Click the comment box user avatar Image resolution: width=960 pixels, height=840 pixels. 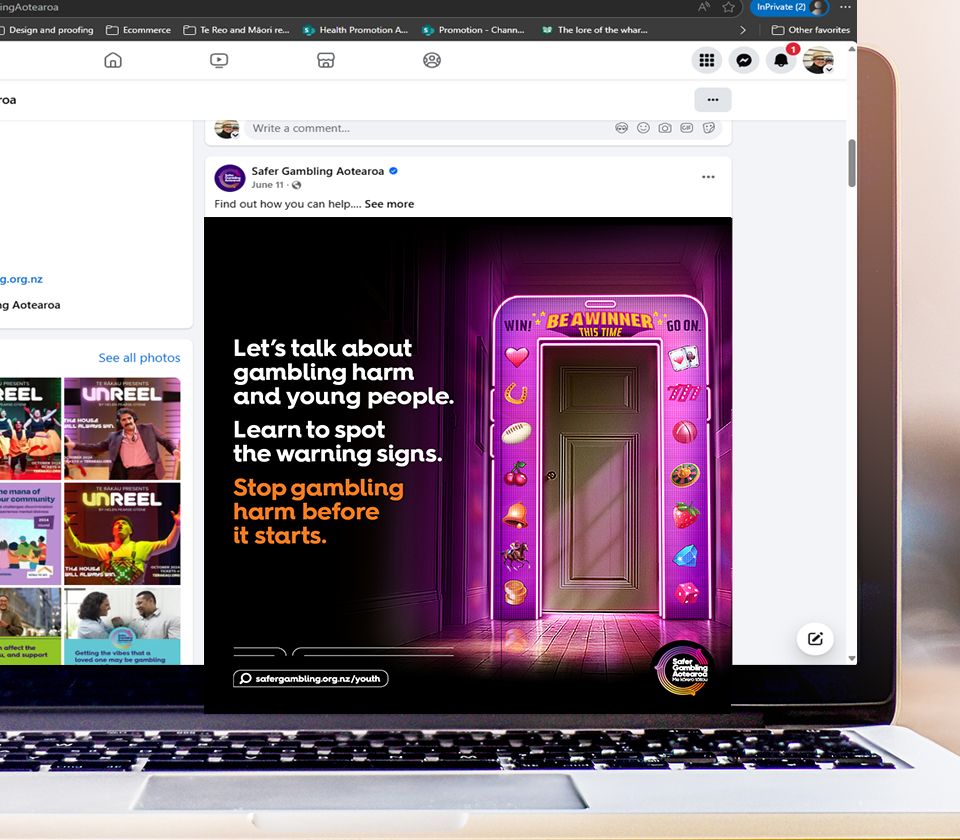[x=227, y=129]
